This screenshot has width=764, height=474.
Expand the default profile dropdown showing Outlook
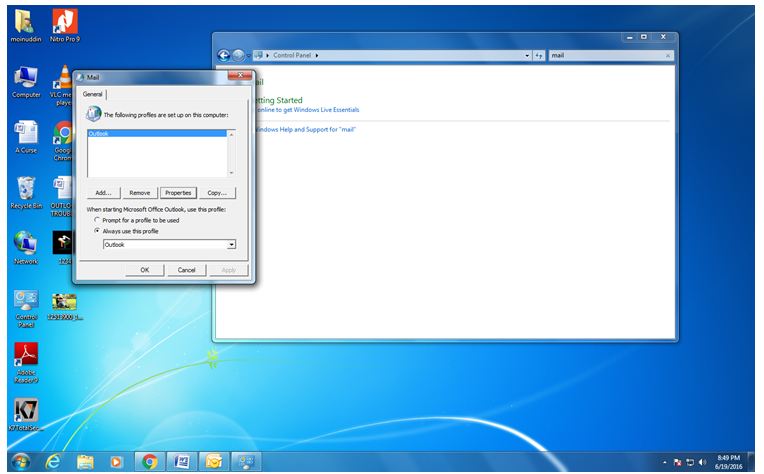tap(232, 245)
